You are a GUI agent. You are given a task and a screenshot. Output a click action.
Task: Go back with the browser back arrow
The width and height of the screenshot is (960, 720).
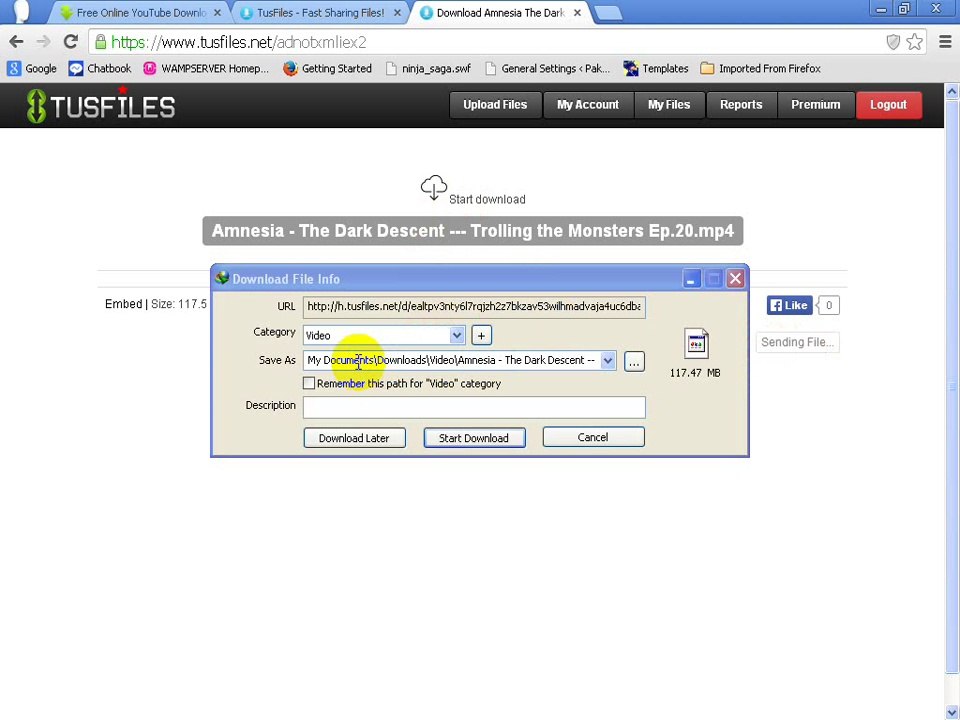click(17, 42)
